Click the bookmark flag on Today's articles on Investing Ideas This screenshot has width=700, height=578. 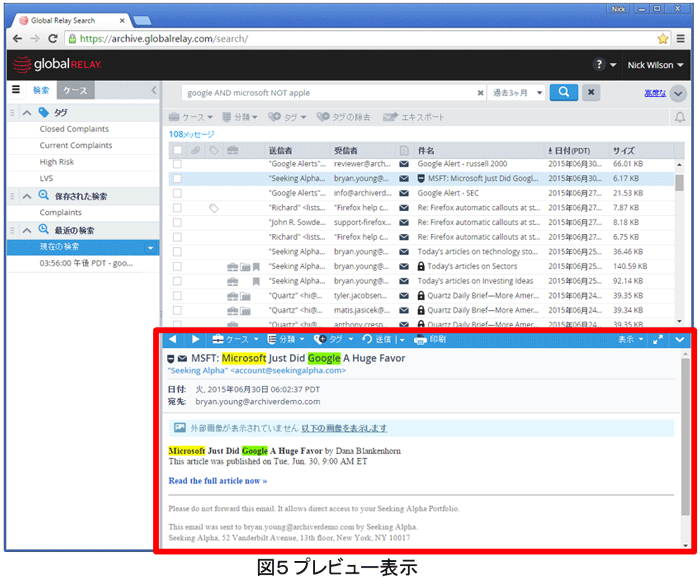(256, 281)
